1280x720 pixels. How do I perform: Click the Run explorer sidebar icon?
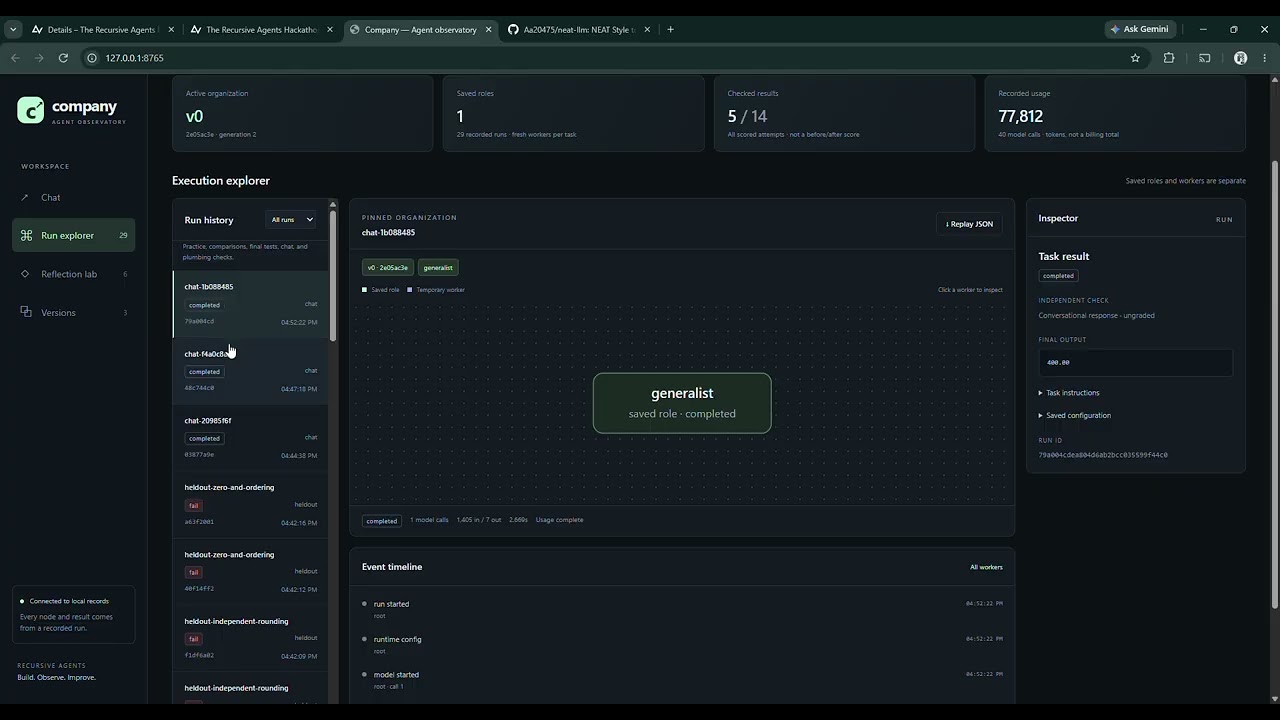(x=26, y=236)
